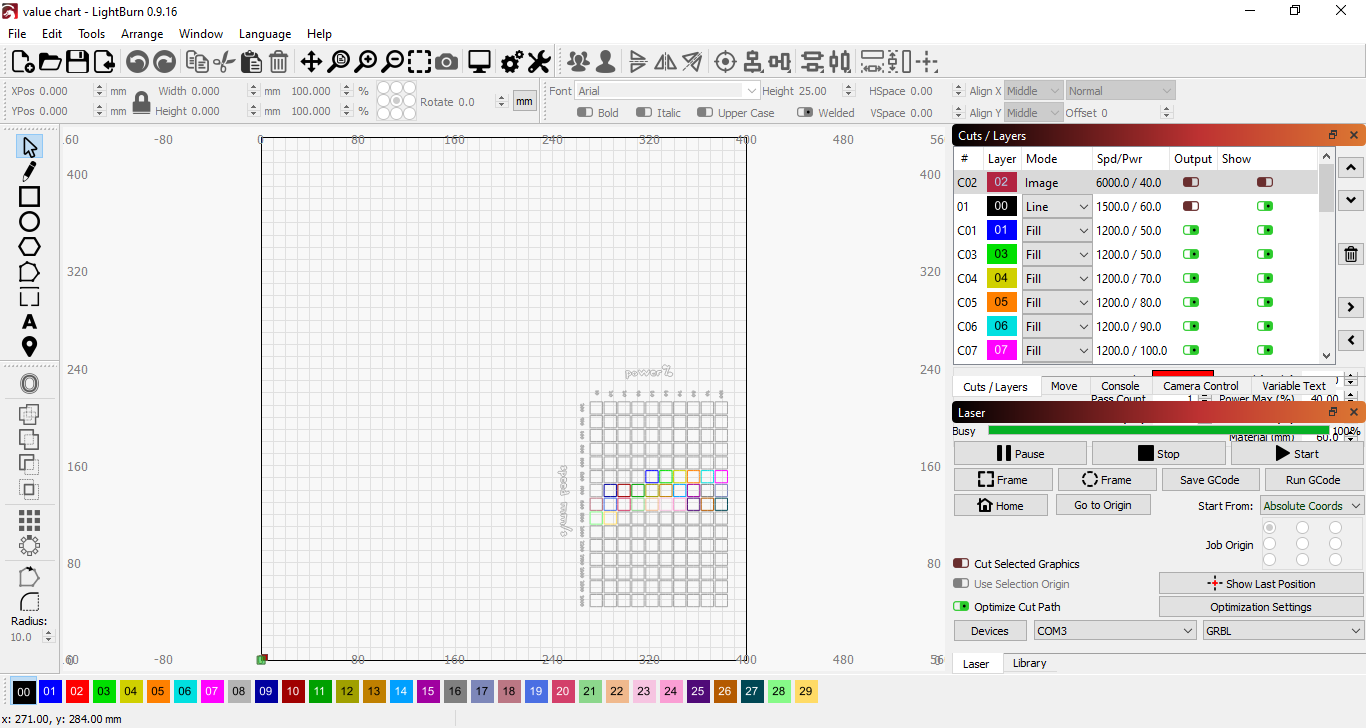Screen dimensions: 1366x728
Task: Open Start From Absolute Coords dropdown
Action: 1312,506
